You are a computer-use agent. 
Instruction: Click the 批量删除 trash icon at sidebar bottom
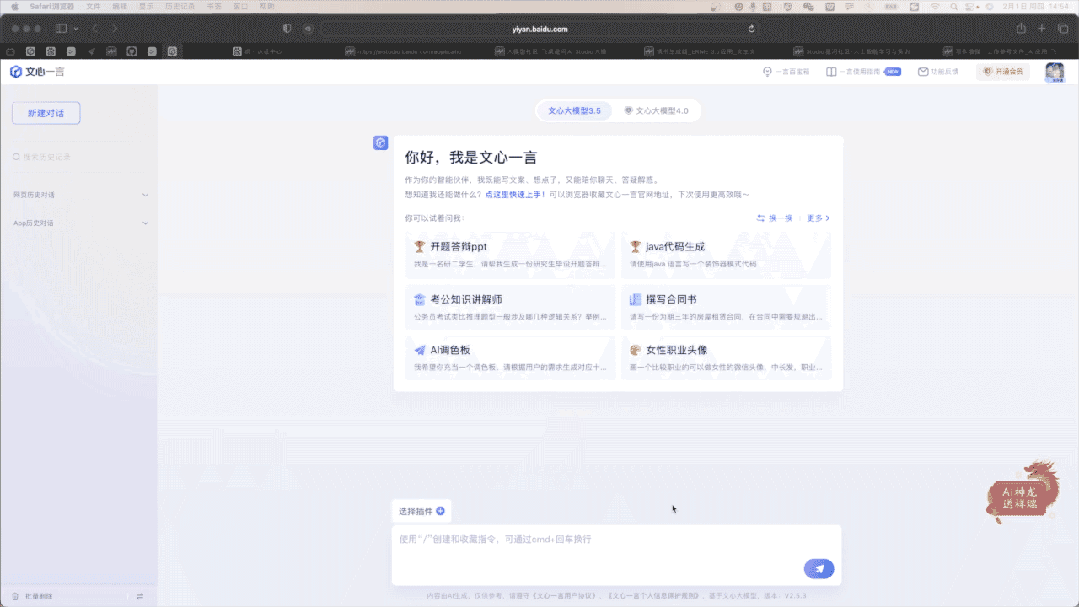click(x=15, y=597)
